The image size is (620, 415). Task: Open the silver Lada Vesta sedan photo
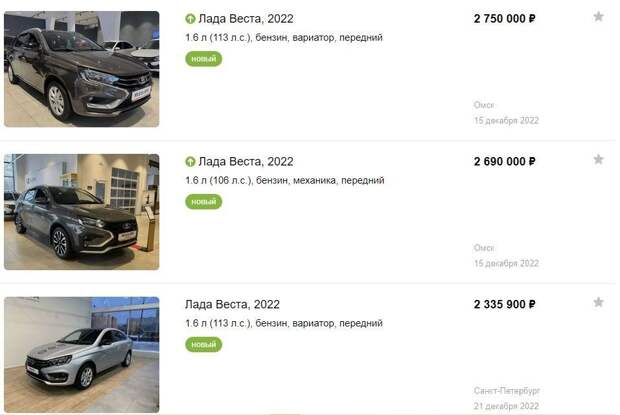pos(82,355)
